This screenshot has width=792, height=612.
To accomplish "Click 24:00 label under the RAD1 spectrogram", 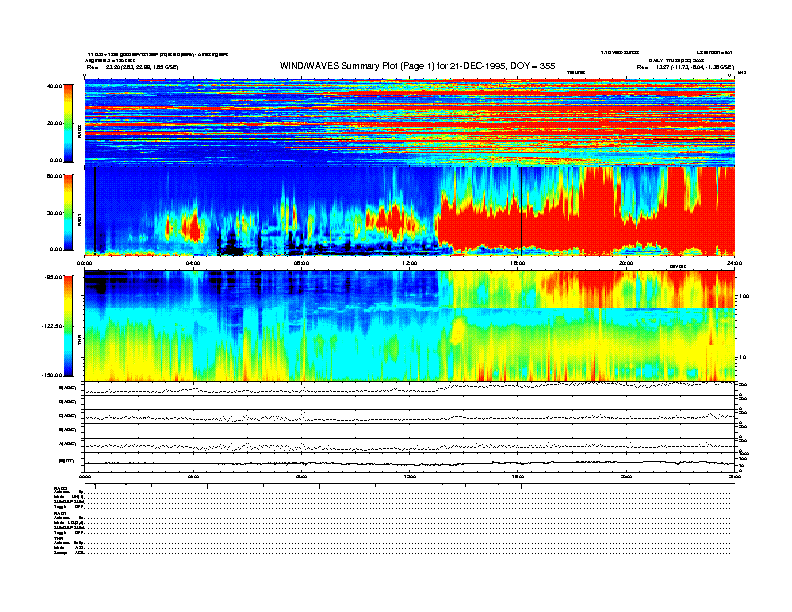I will tap(734, 263).
